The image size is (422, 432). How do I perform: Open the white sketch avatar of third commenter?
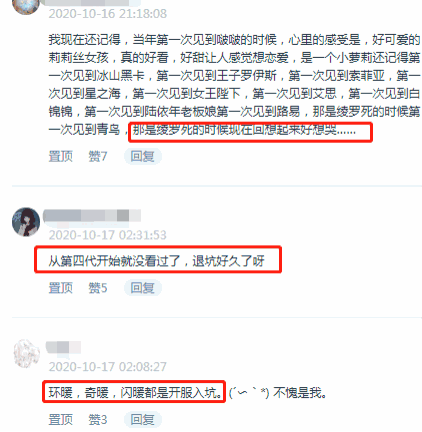point(26,353)
